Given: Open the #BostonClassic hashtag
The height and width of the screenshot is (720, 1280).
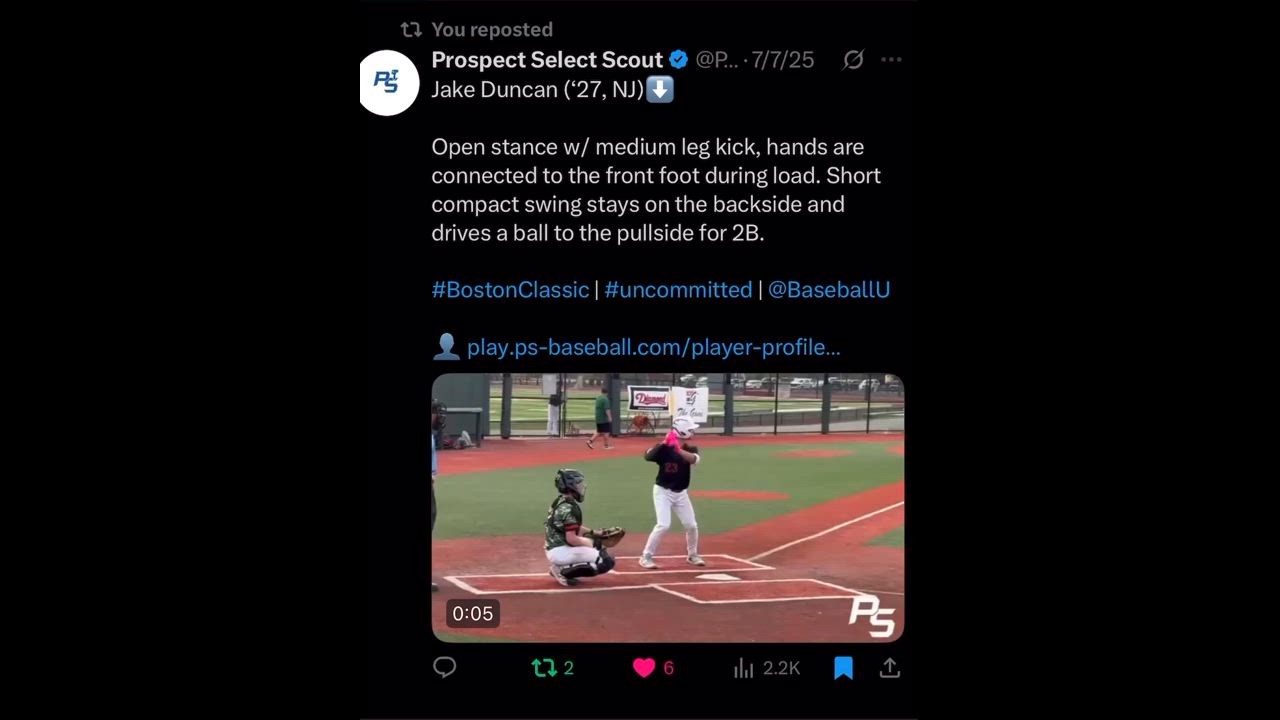Looking at the screenshot, I should (x=510, y=290).
